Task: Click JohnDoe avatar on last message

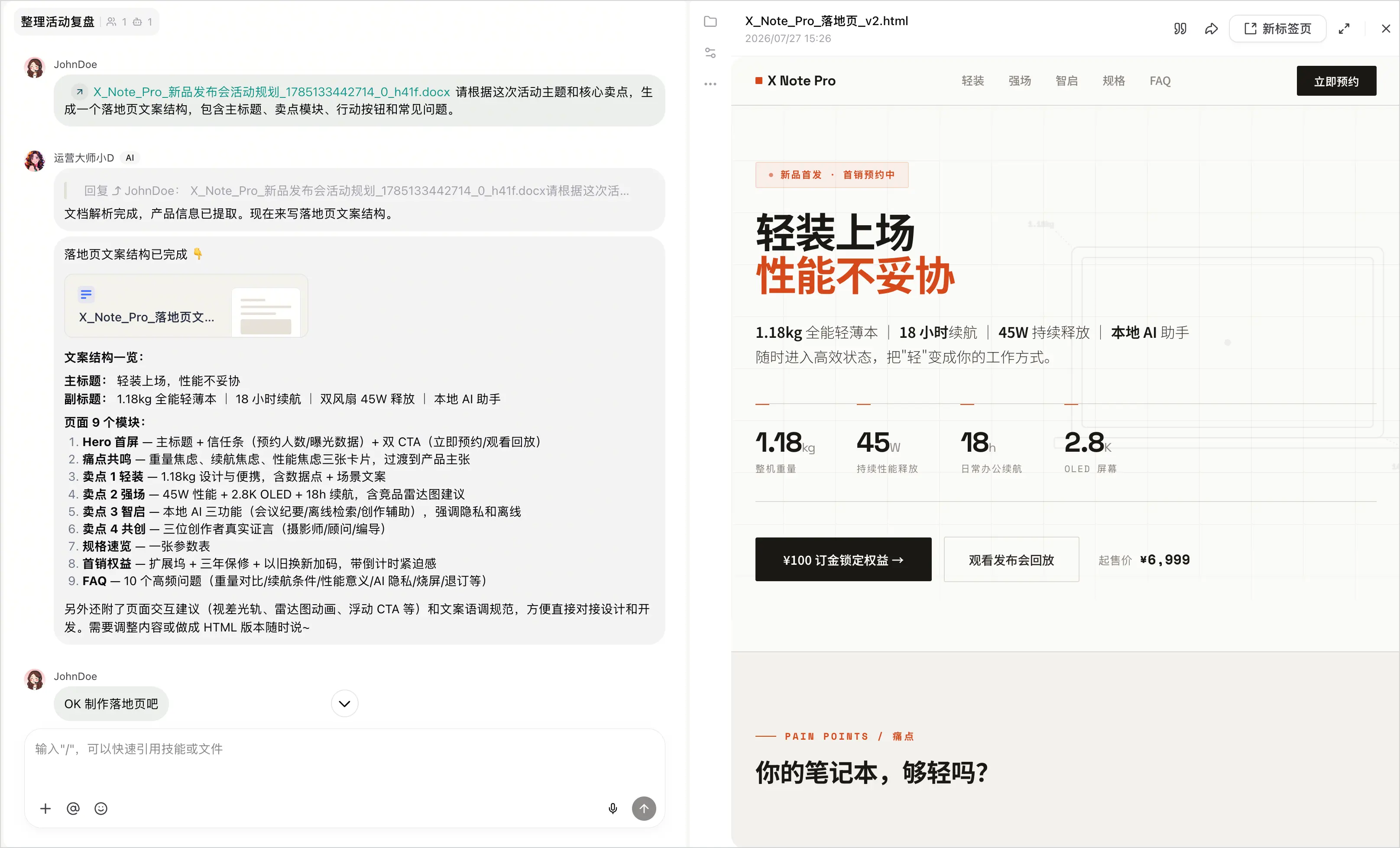Action: (x=35, y=679)
